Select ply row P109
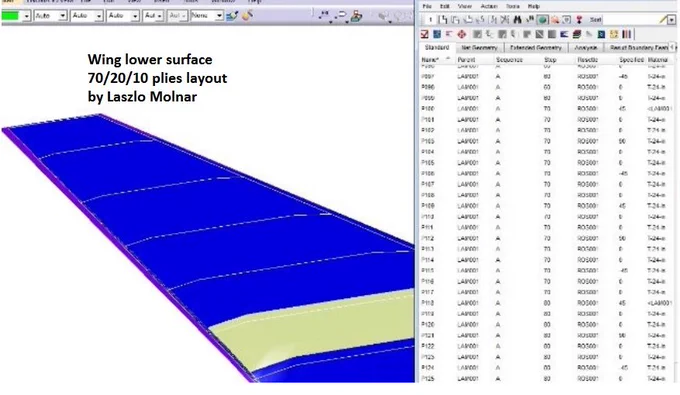680x395 pixels. click(546, 206)
